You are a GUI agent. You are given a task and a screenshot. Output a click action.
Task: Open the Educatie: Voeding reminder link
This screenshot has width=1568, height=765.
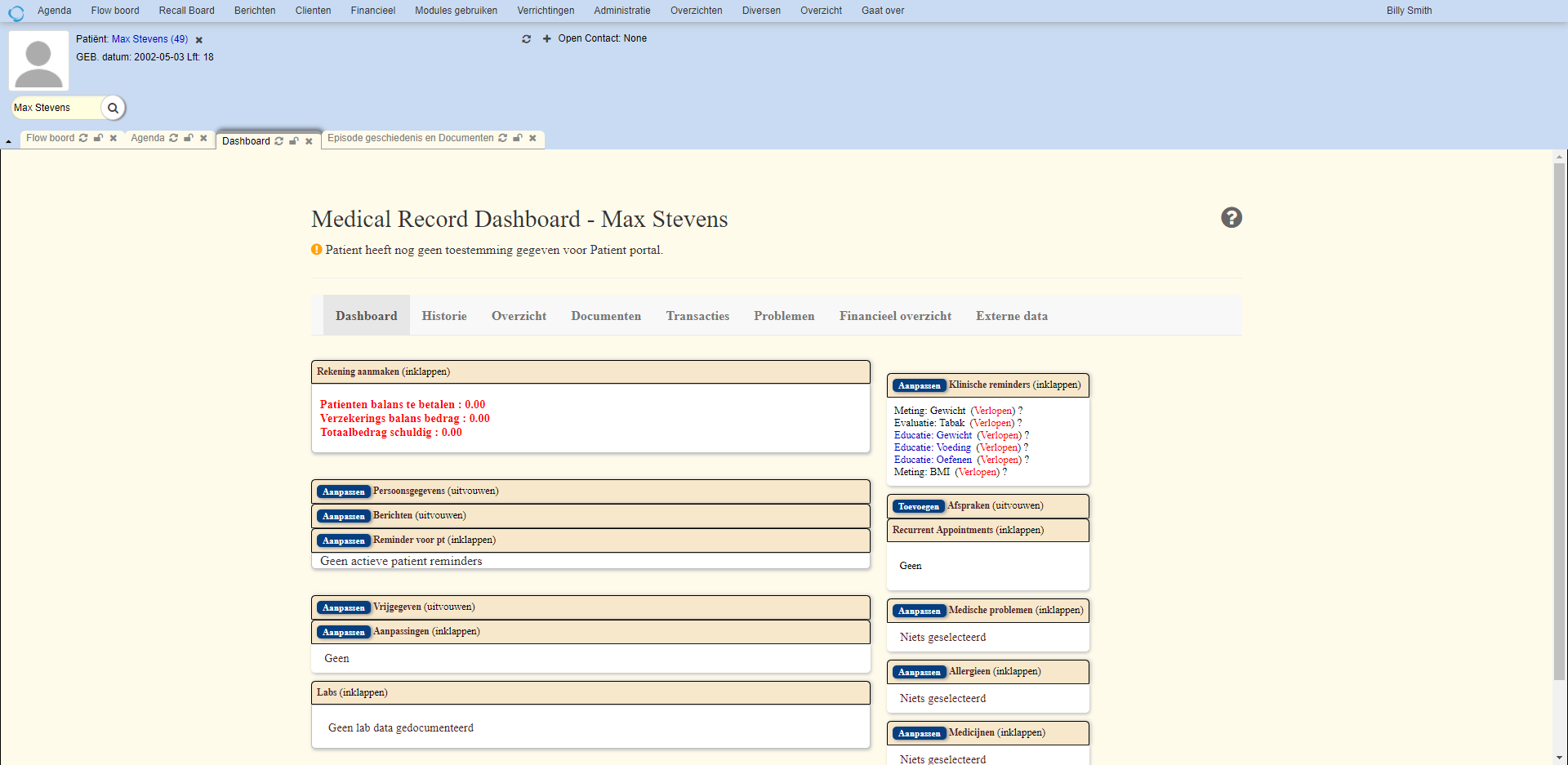pyautogui.click(x=932, y=447)
